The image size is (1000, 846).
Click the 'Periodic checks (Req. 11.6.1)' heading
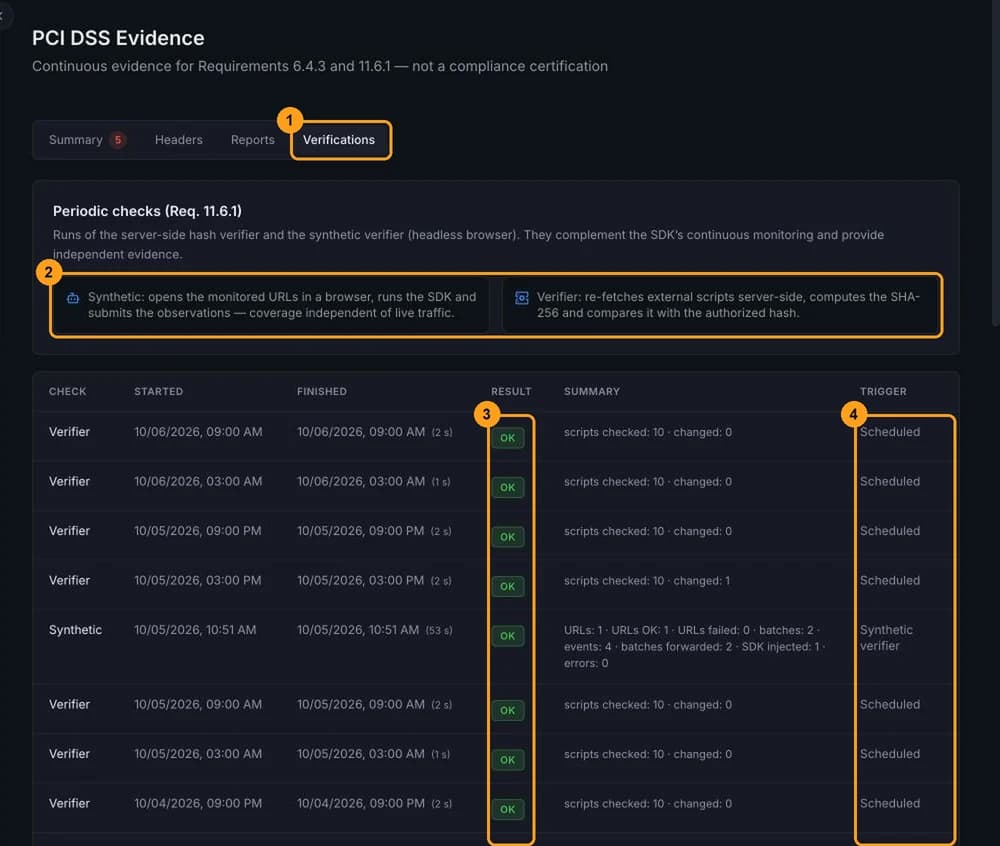147,211
